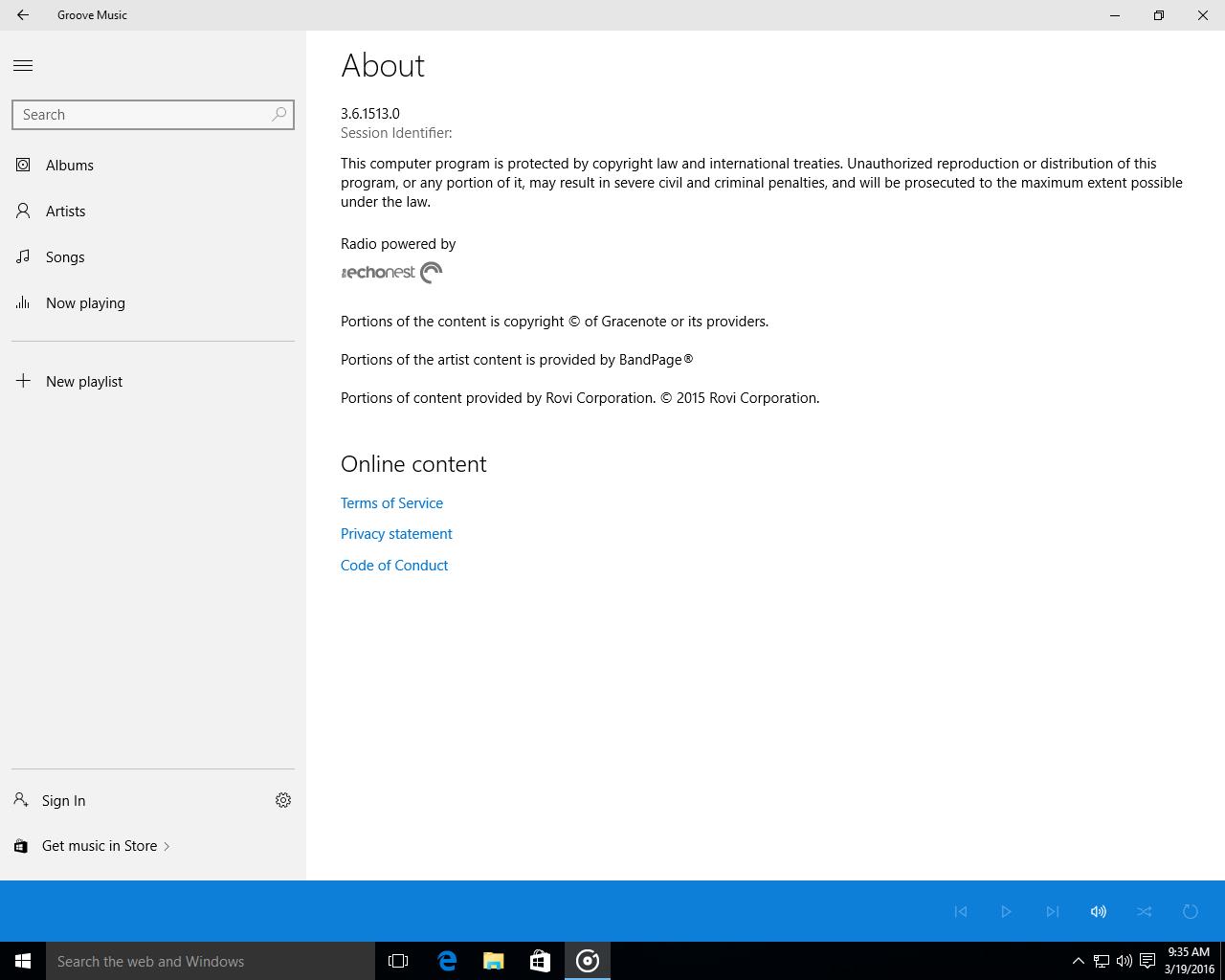Viewport: 1225px width, 980px height.
Task: Click the Echo Nest logo
Action: [391, 273]
